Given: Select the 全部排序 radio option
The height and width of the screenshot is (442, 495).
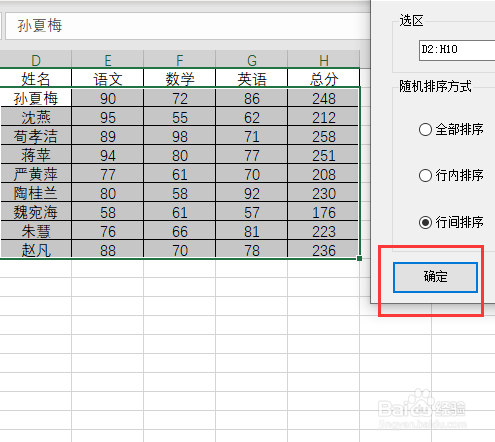Looking at the screenshot, I should click(x=451, y=129).
